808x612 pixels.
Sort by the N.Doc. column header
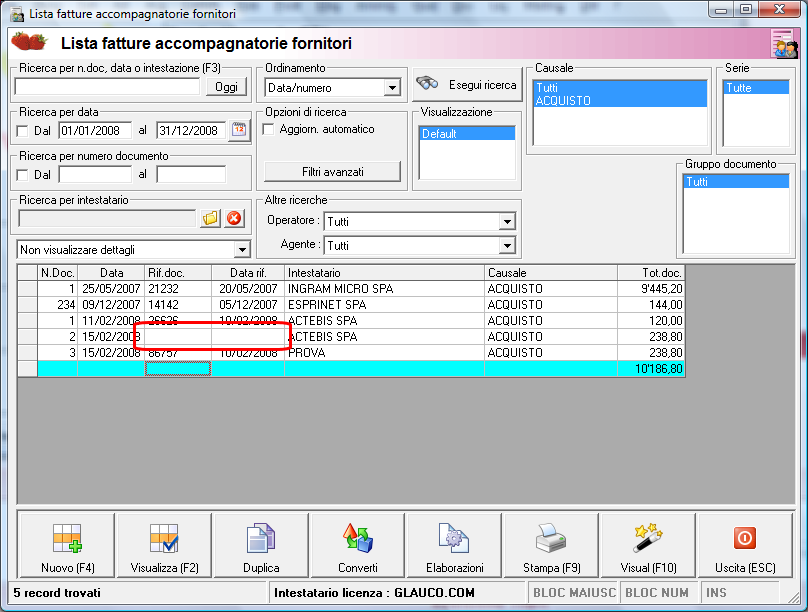point(58,273)
